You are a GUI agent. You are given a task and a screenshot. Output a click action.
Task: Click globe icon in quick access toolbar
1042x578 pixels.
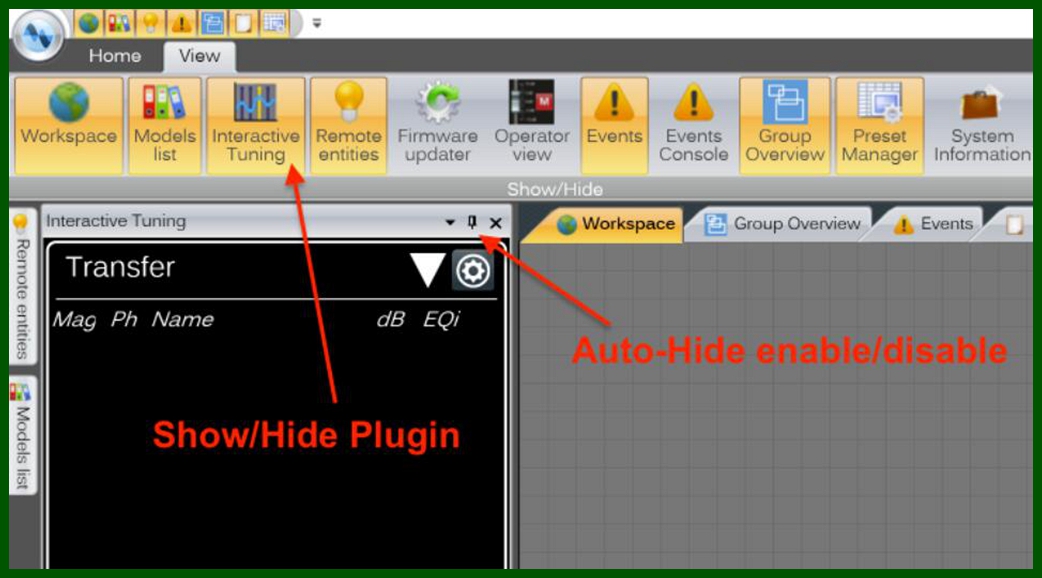(88, 23)
